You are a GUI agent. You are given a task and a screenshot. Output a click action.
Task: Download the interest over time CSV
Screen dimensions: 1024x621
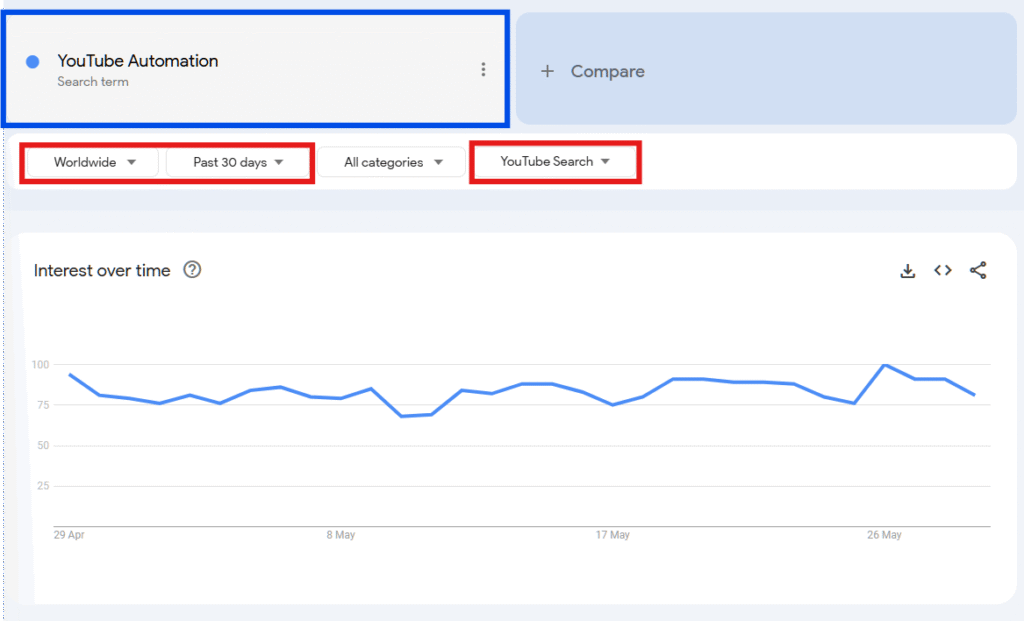908,270
